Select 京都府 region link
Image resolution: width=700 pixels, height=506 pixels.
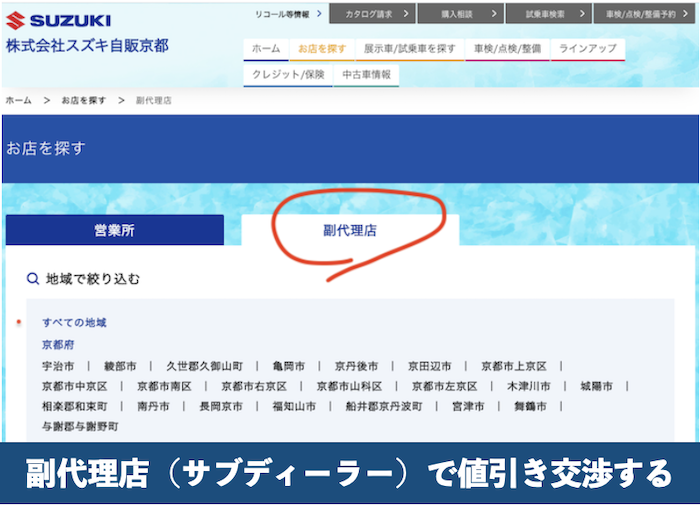(x=58, y=345)
